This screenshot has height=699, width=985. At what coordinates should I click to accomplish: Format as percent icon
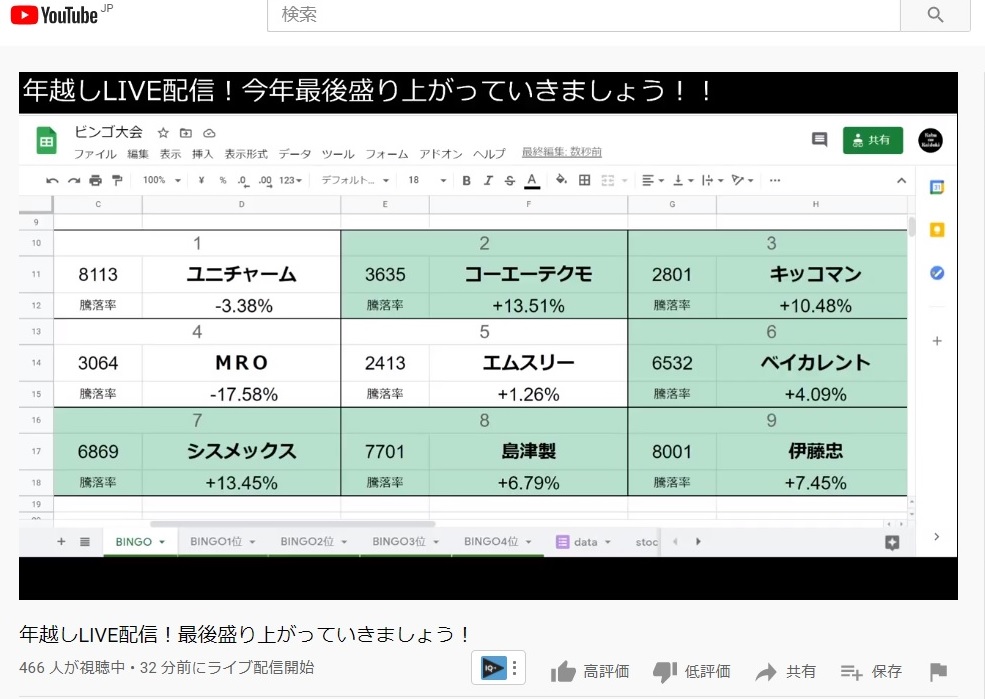tap(222, 180)
